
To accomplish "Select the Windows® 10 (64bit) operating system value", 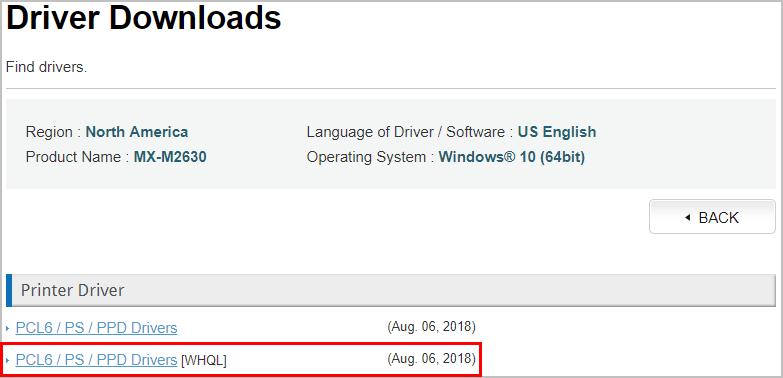I will point(512,157).
